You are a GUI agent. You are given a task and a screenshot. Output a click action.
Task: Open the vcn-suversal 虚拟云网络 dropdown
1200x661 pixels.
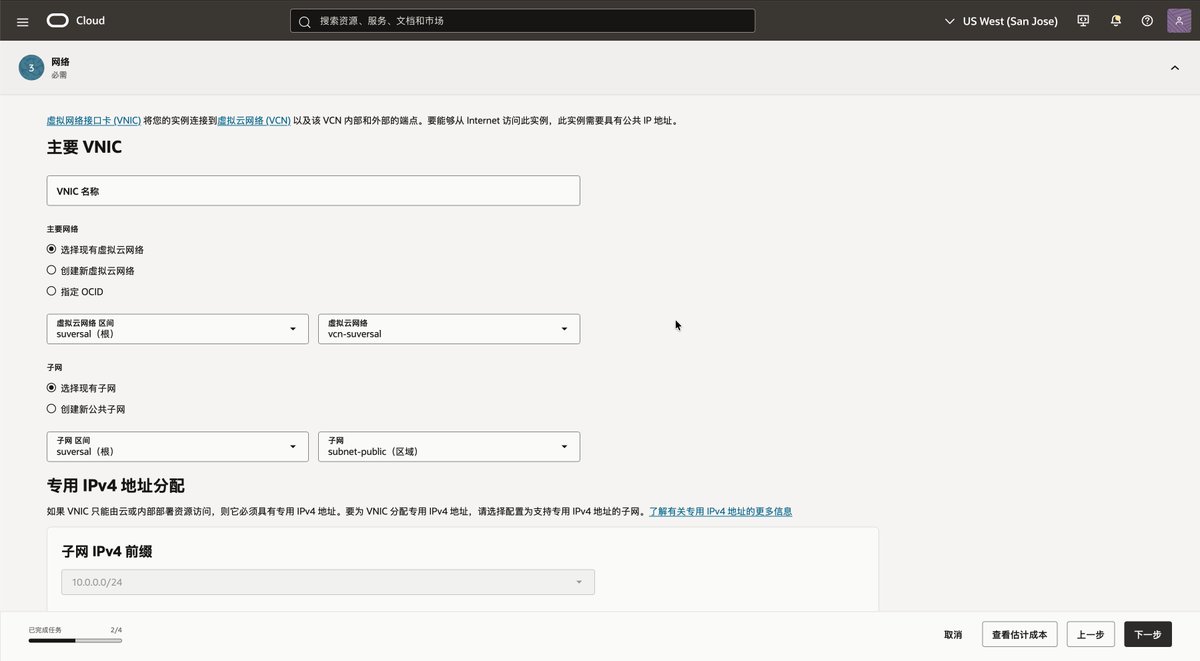(x=449, y=329)
